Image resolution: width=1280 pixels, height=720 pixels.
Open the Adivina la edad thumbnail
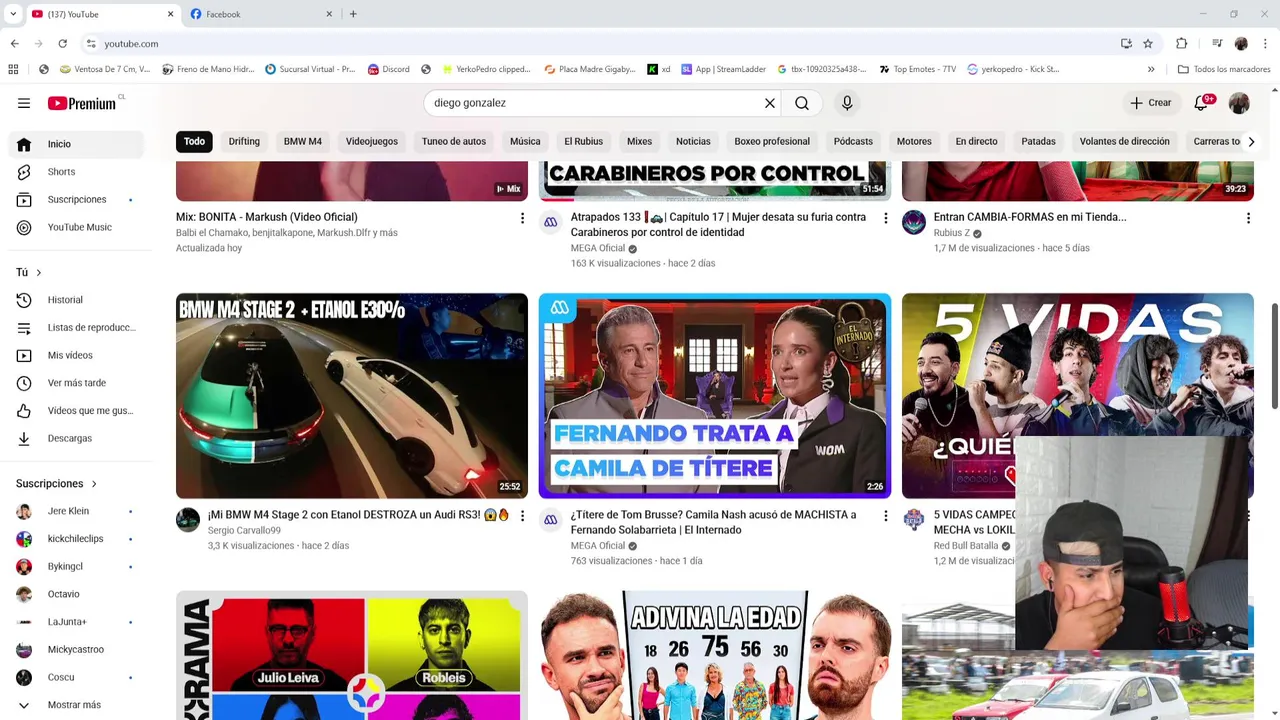pyautogui.click(x=715, y=655)
